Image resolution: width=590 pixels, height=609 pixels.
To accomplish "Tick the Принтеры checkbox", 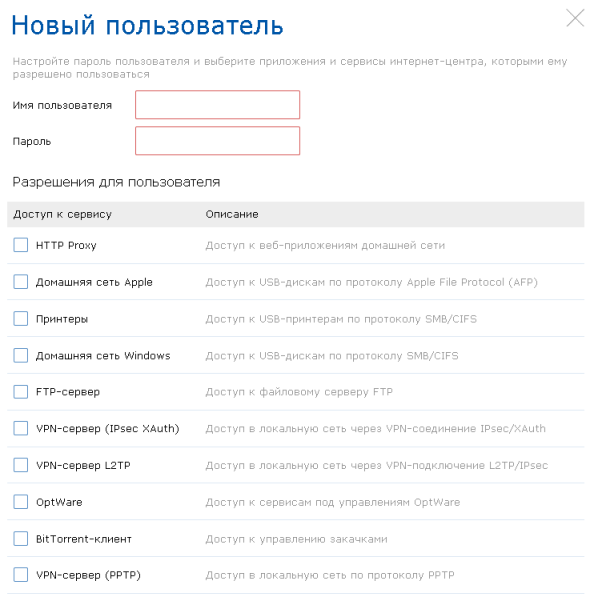I will click(x=21, y=318).
